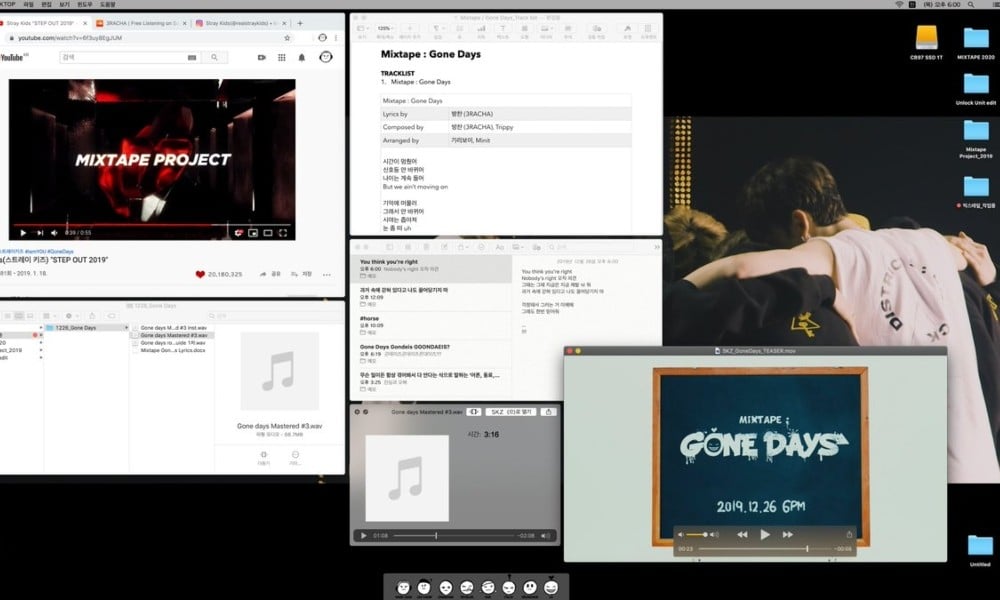Click the Chrome profile avatar in toolbar
The height and width of the screenshot is (600, 1000).
point(323,38)
